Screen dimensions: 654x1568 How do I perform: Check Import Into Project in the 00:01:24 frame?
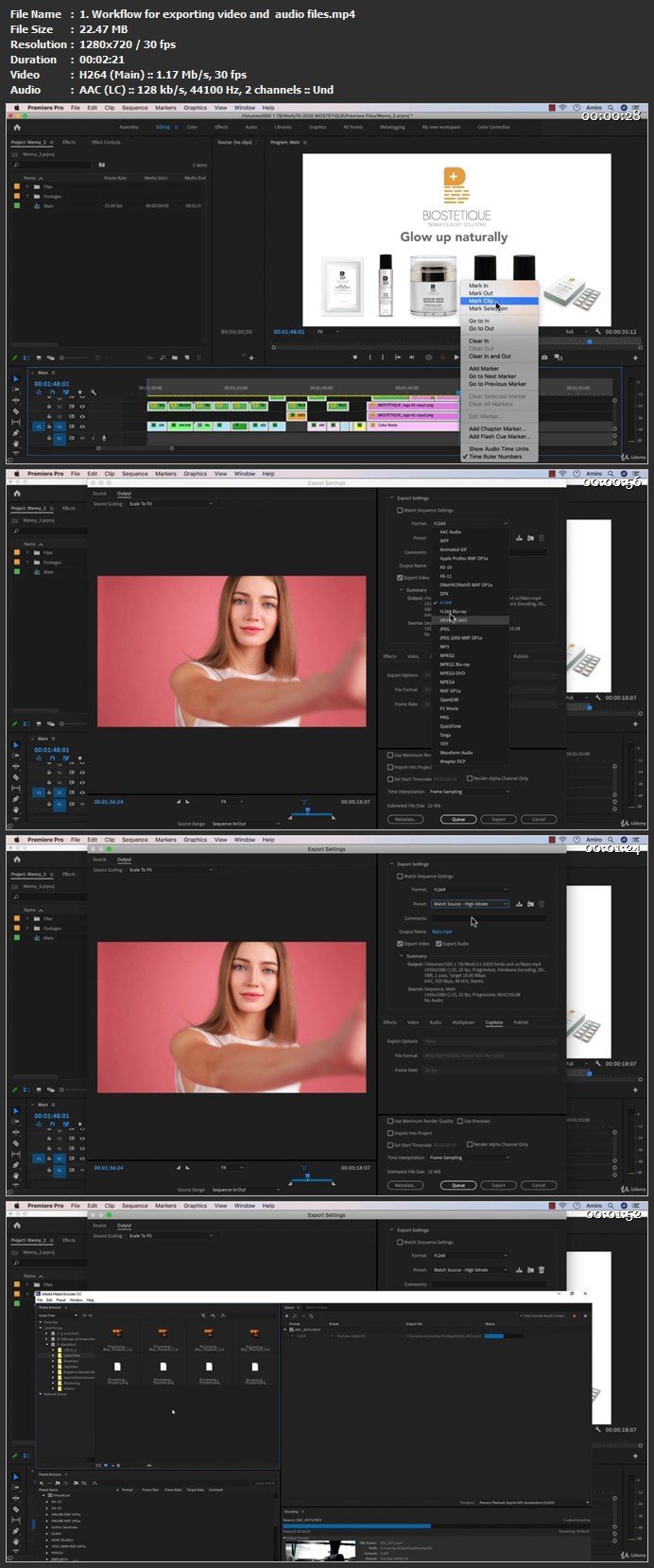[388, 1133]
